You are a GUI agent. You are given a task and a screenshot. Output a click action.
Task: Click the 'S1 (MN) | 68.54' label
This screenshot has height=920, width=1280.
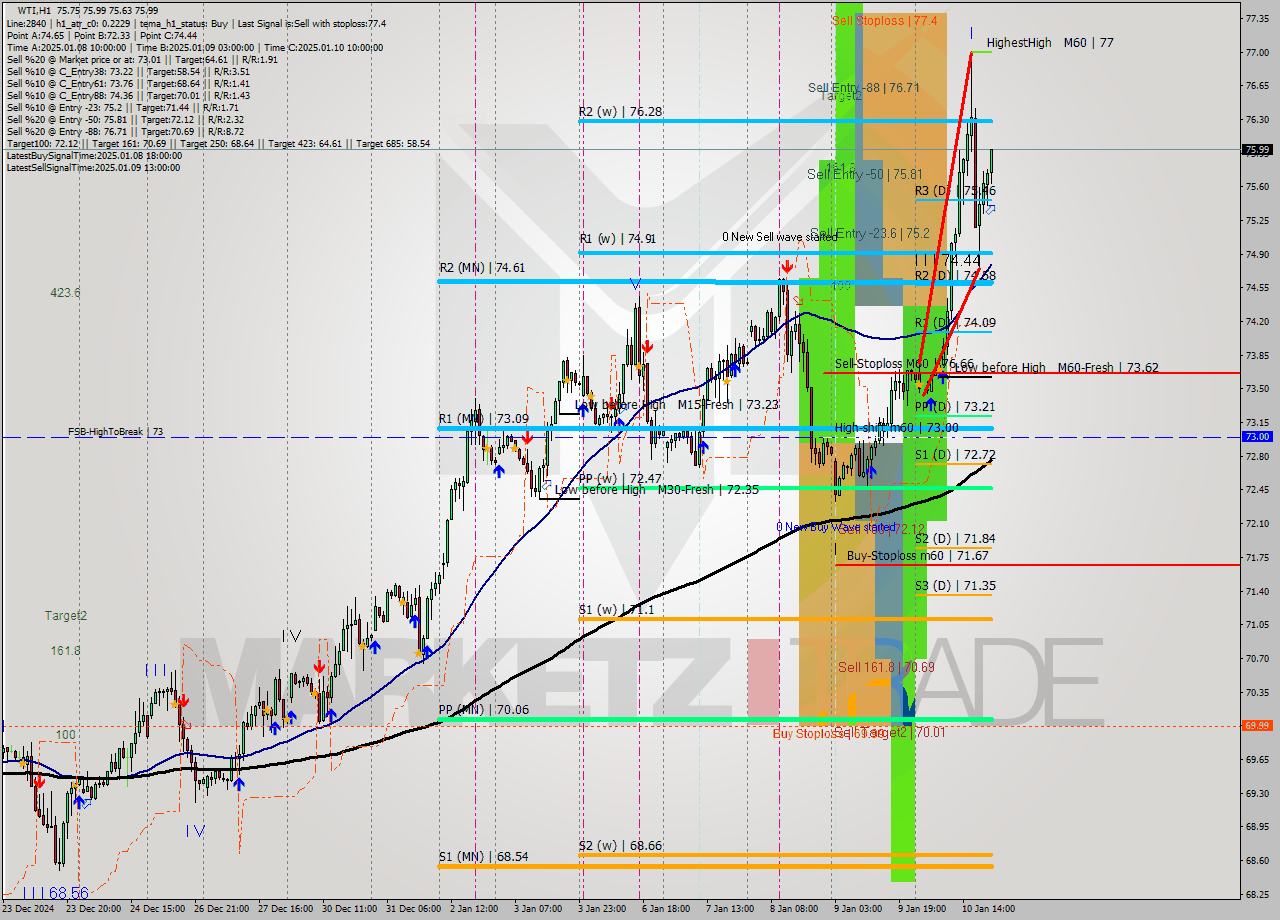click(x=482, y=857)
